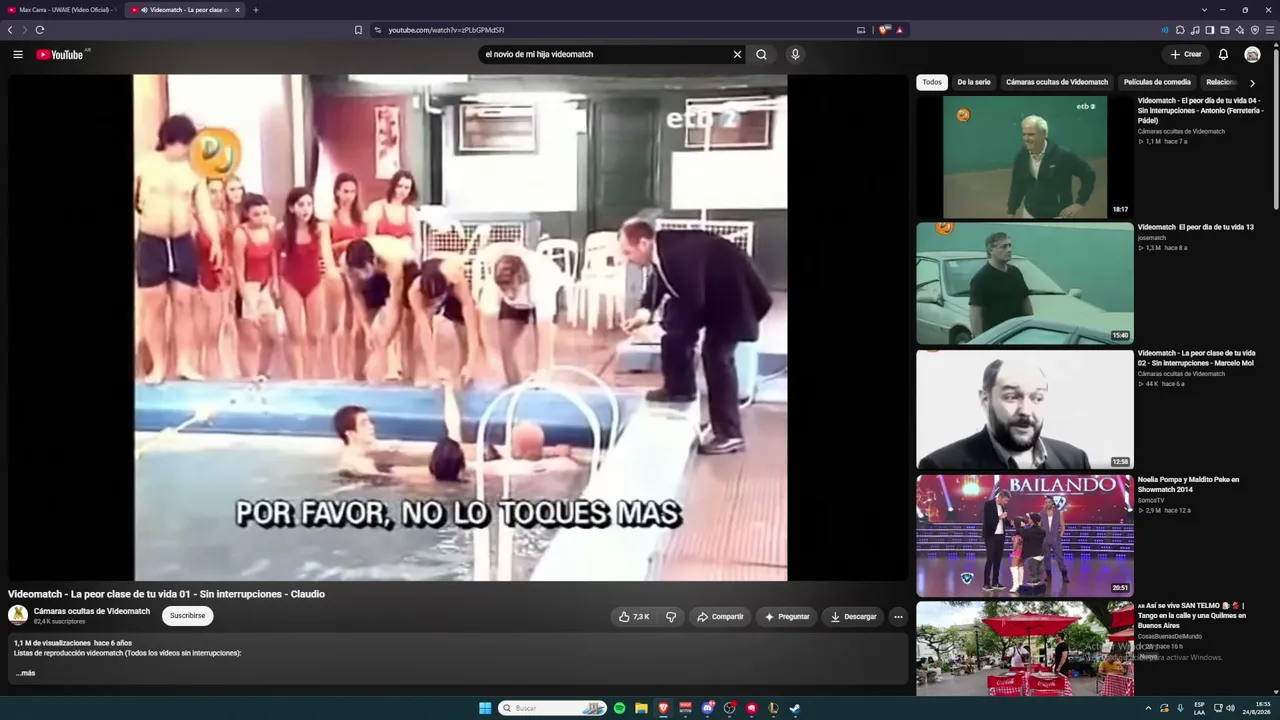Play the El peor día de tu vida 13 thumbnail
Viewport: 1280px width, 720px height.
tap(1025, 283)
